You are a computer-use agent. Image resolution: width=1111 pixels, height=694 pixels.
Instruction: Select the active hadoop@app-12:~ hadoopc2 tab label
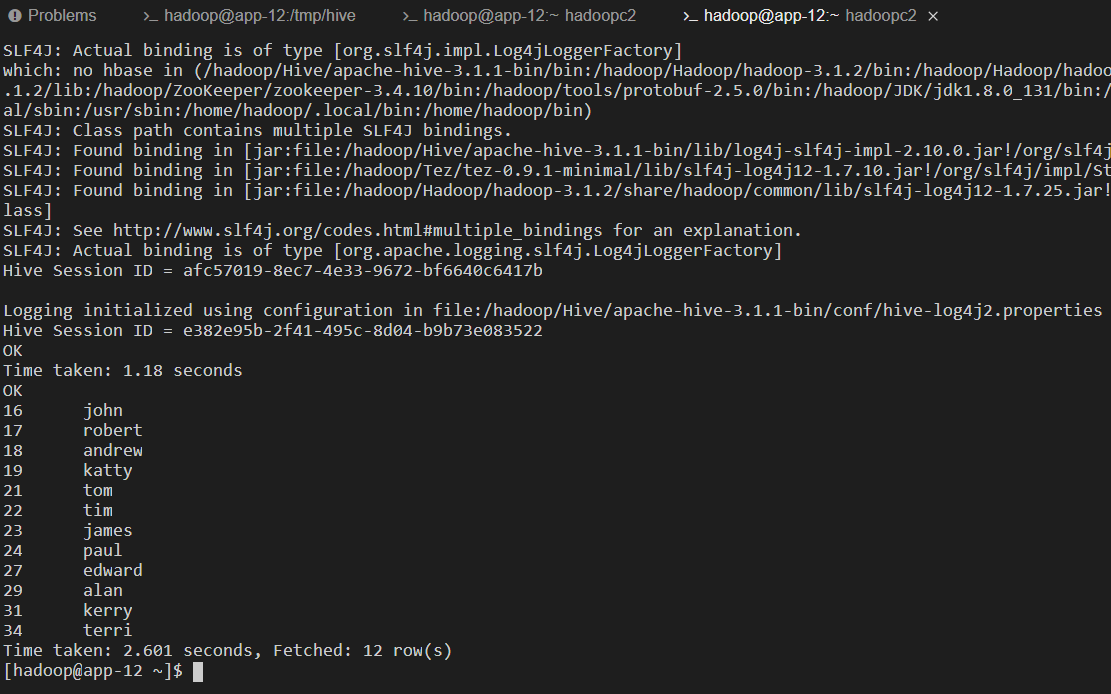pyautogui.click(x=810, y=16)
